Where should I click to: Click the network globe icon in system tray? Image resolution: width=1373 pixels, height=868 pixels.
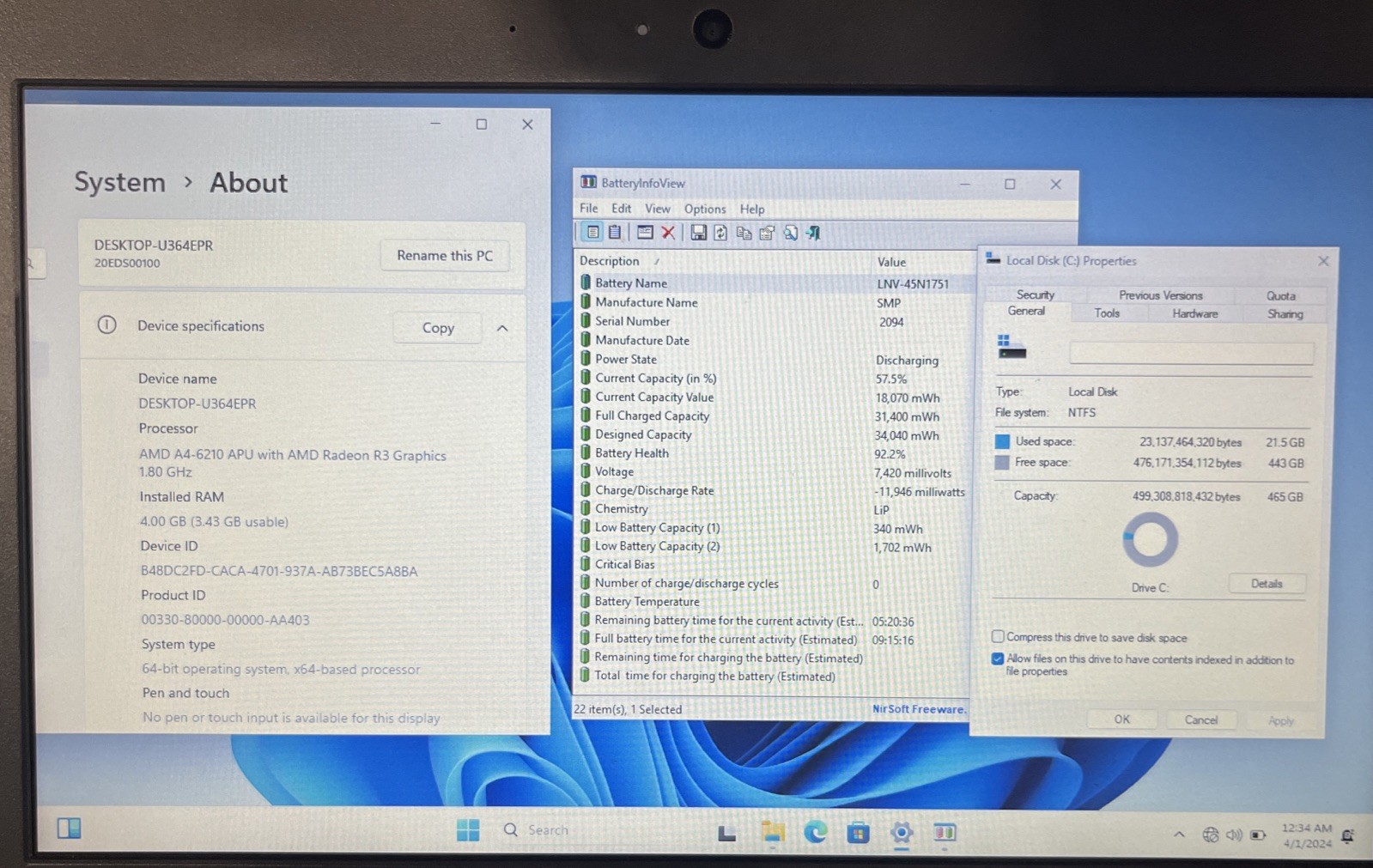(x=1211, y=835)
